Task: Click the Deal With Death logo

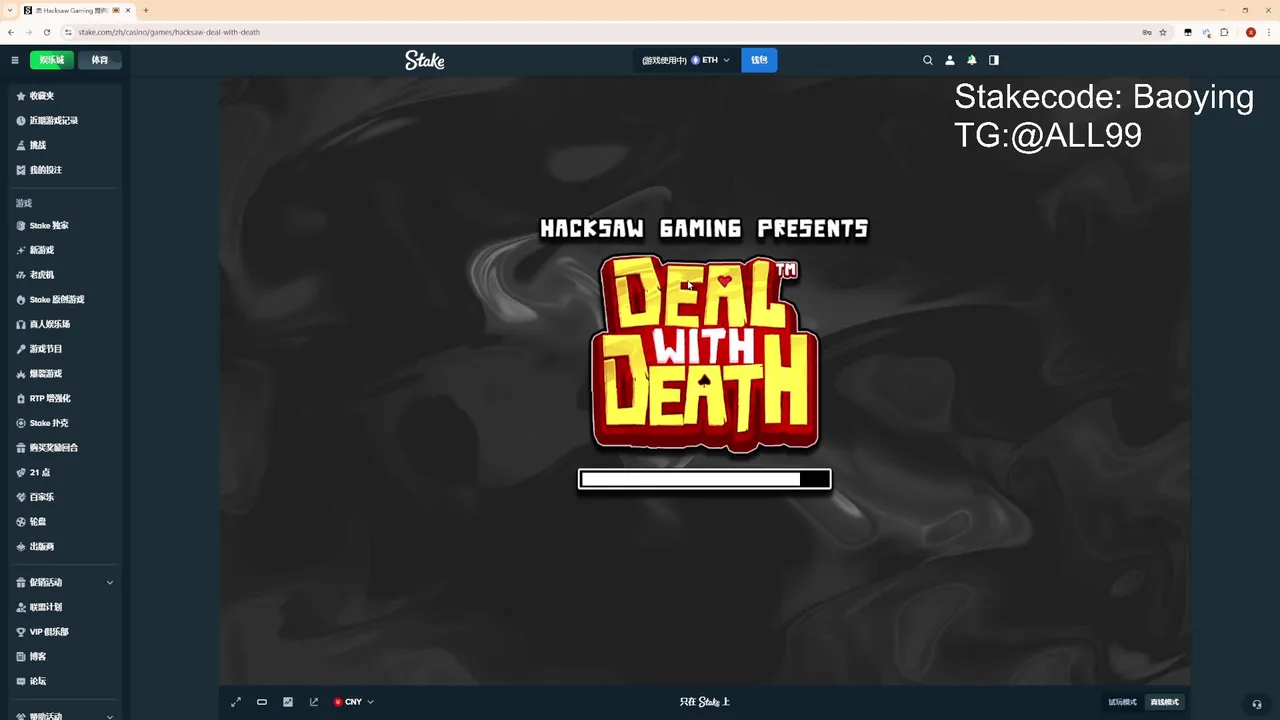Action: (705, 353)
